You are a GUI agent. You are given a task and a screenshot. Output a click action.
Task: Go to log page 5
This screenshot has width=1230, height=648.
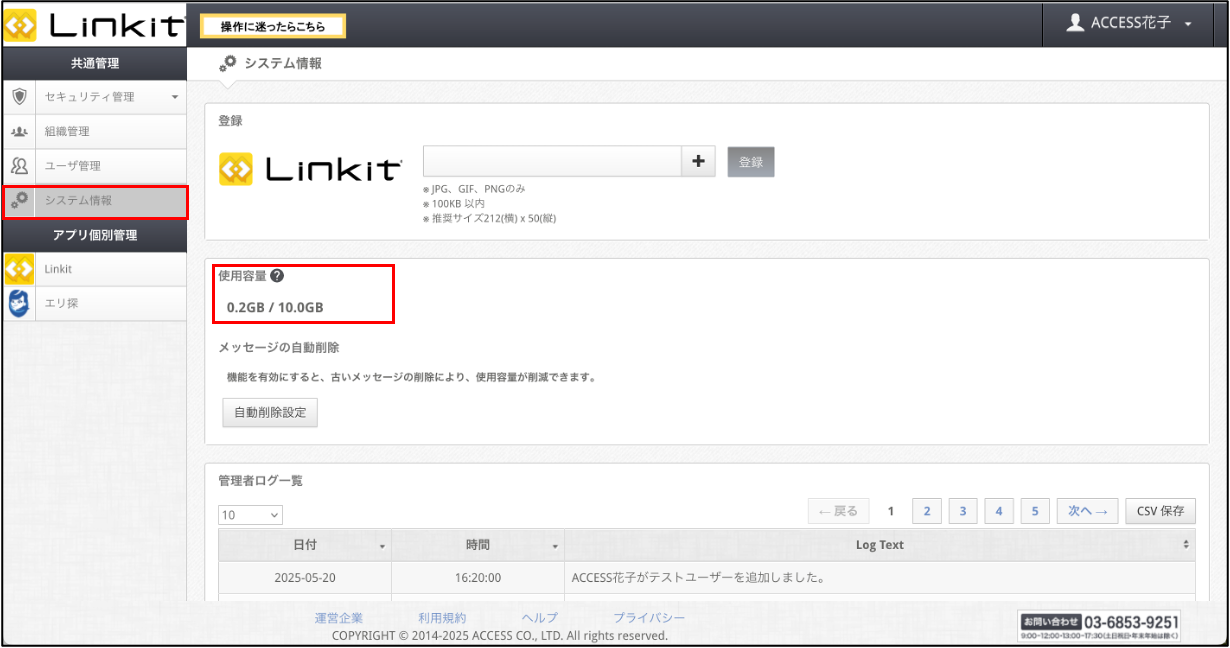1035,511
